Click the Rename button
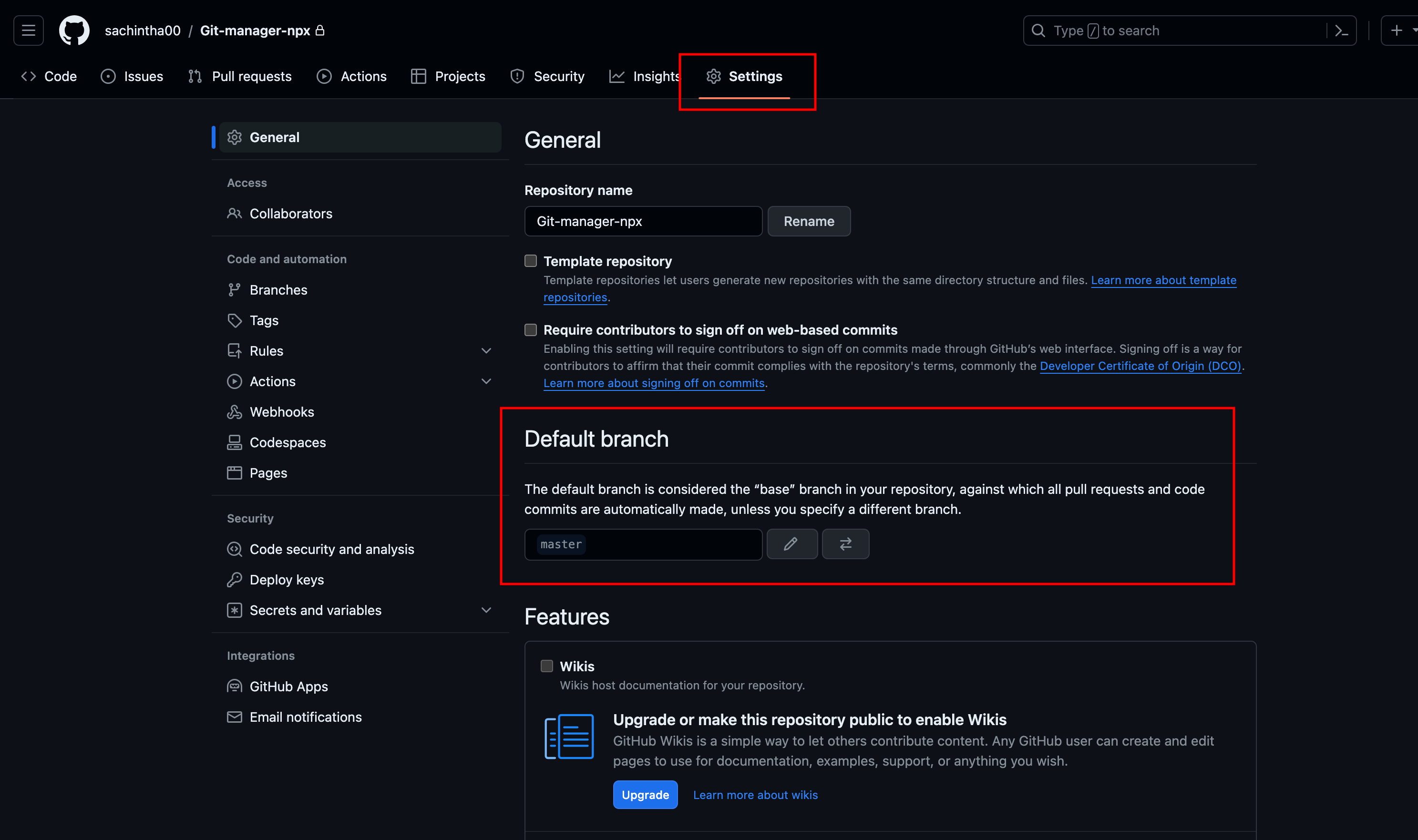1418x840 pixels. tap(808, 221)
